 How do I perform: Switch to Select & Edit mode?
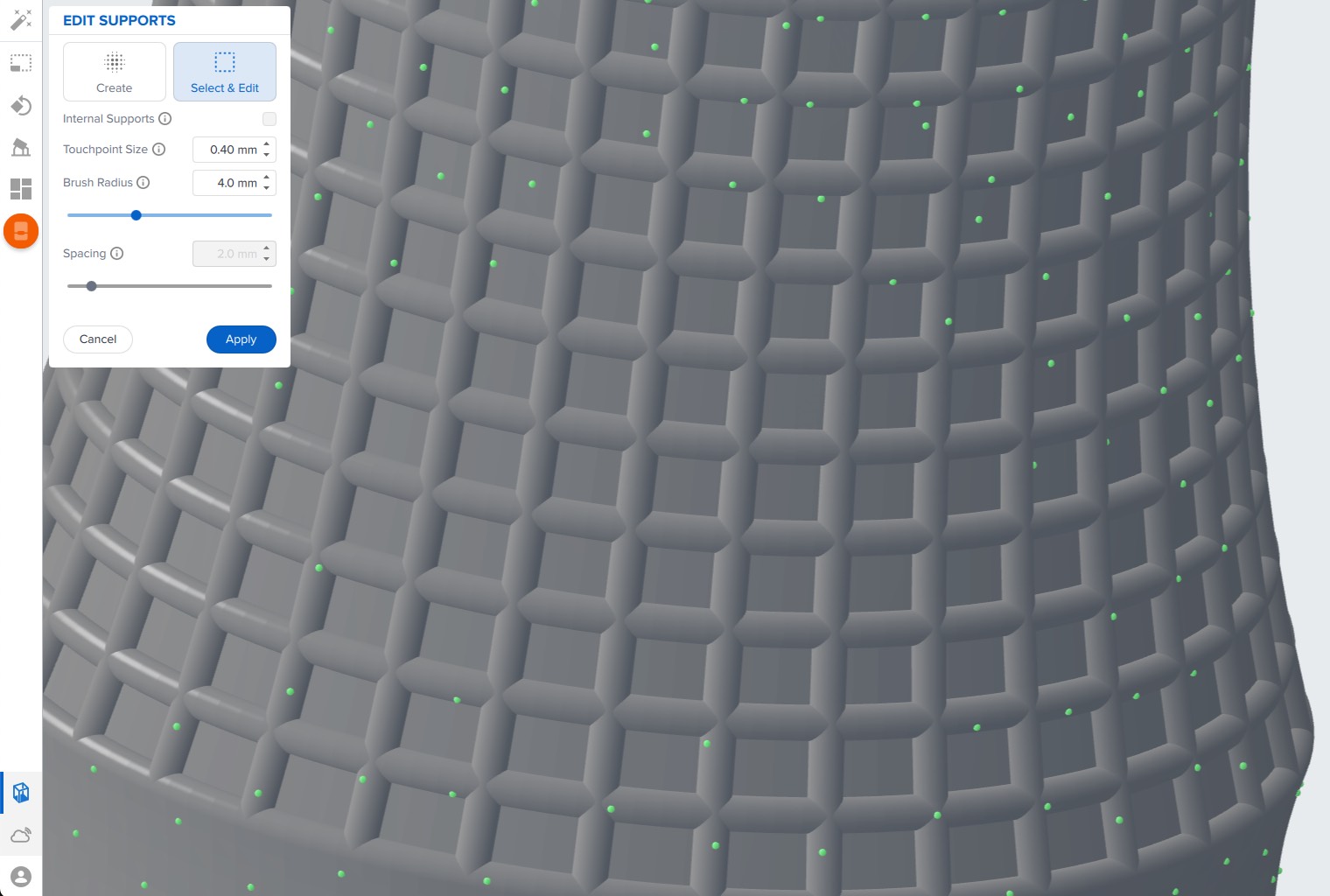[225, 72]
